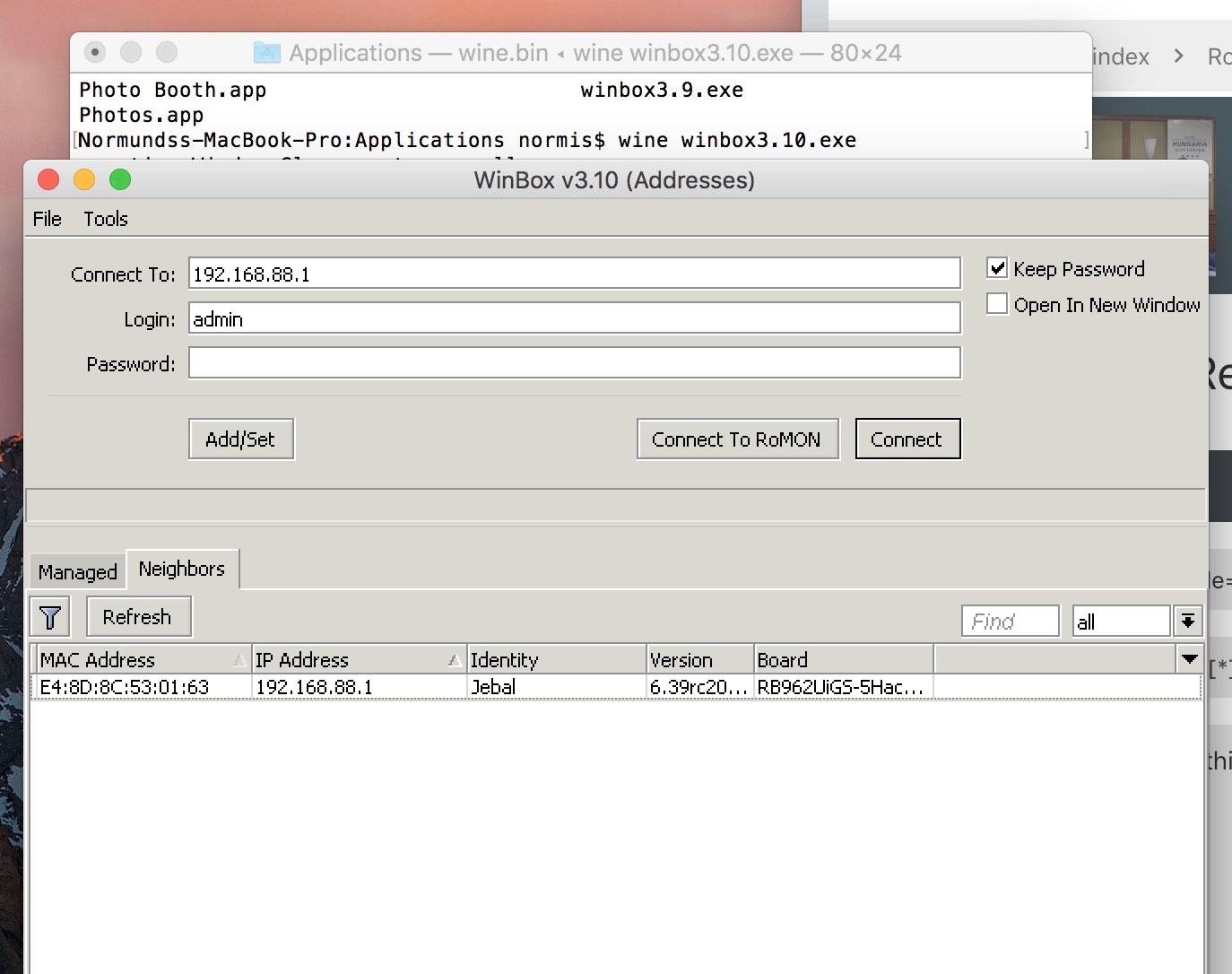Open the Tools menu
Viewport: 1232px width, 974px height.
coord(106,219)
